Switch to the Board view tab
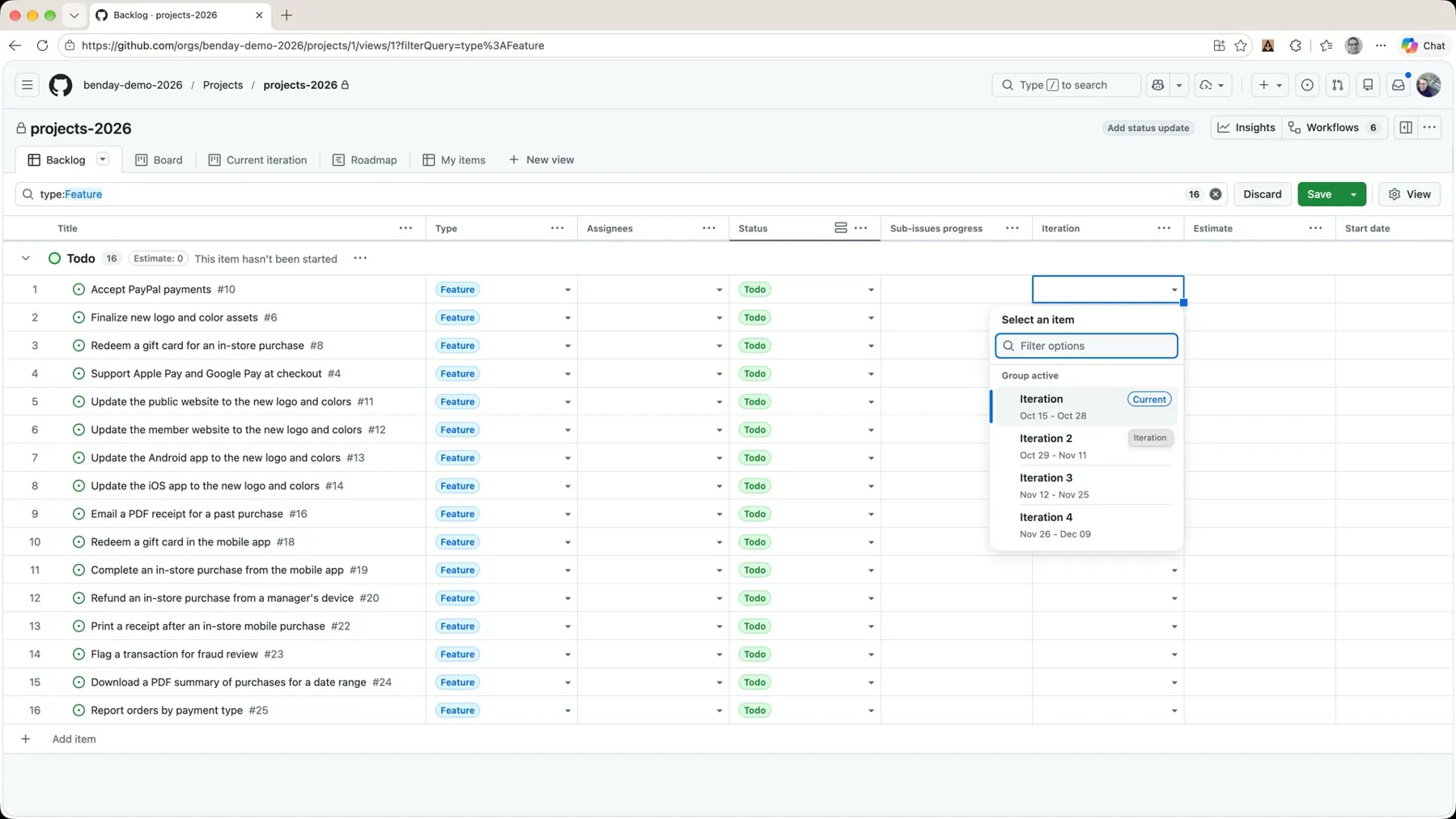This screenshot has height=819, width=1456. click(x=159, y=160)
